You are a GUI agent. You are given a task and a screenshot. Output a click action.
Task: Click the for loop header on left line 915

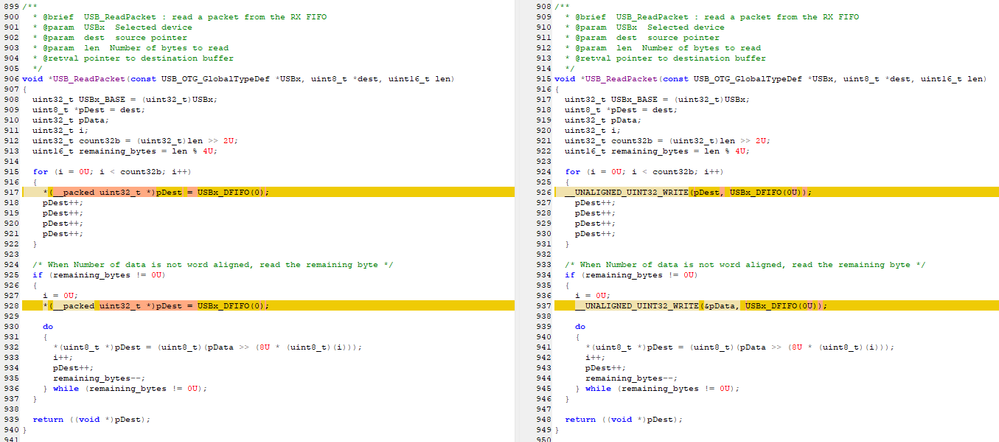pos(111,172)
